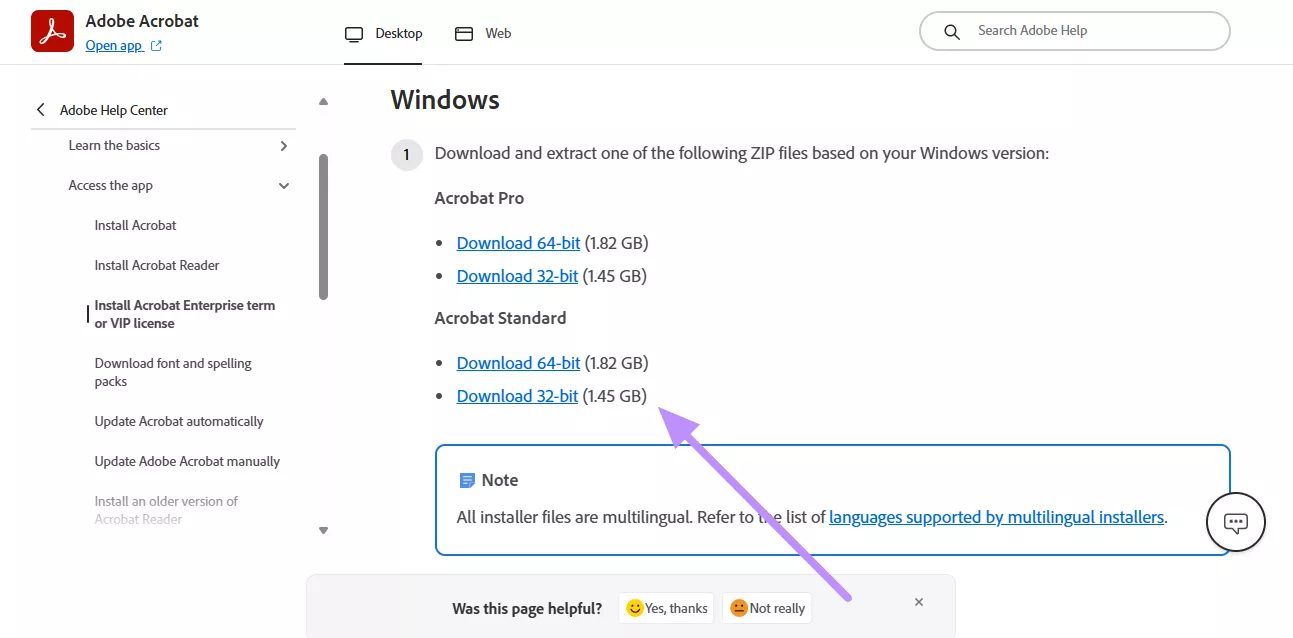Open the feedback chat bubble

click(x=1236, y=522)
